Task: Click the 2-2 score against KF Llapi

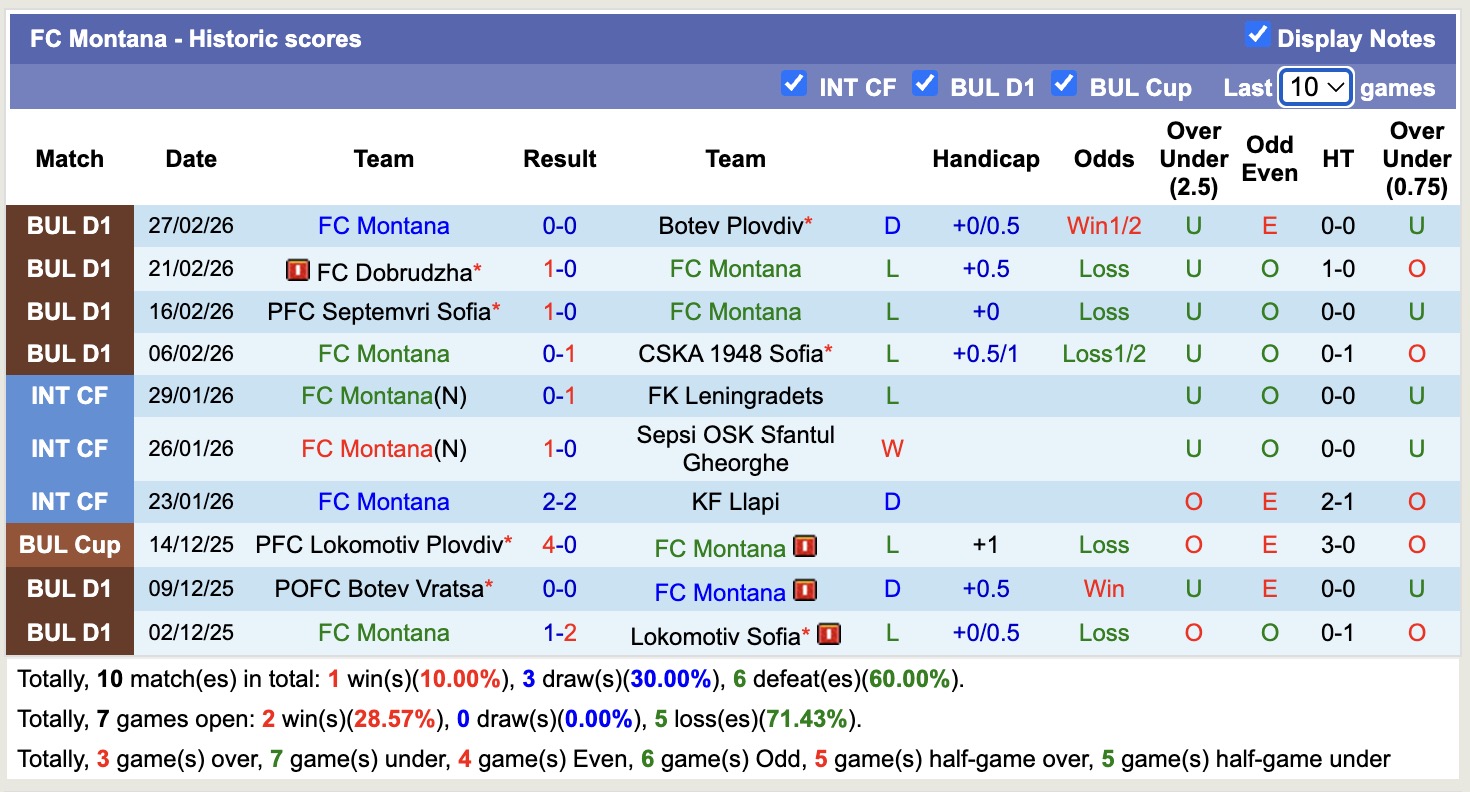Action: (559, 502)
